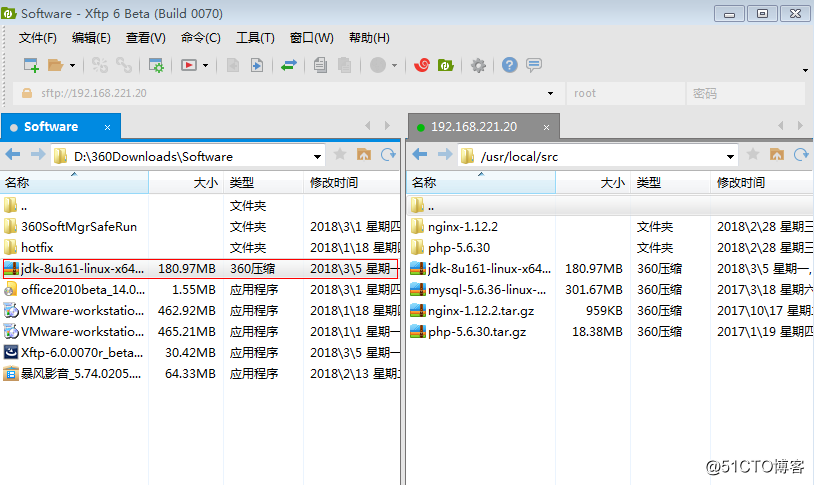Click the root username field

coord(626,93)
